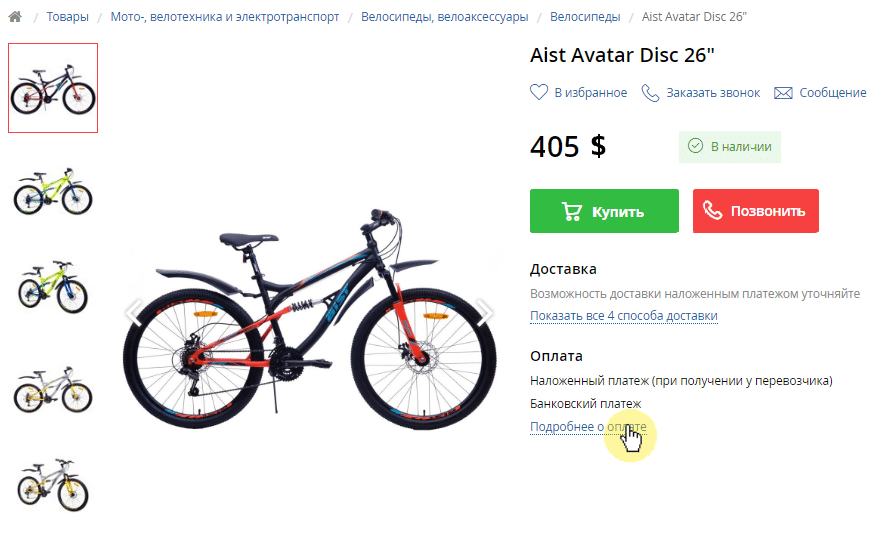The image size is (893, 534).
Task: Select the first yellow-green bike thumbnail
Action: tap(53, 191)
